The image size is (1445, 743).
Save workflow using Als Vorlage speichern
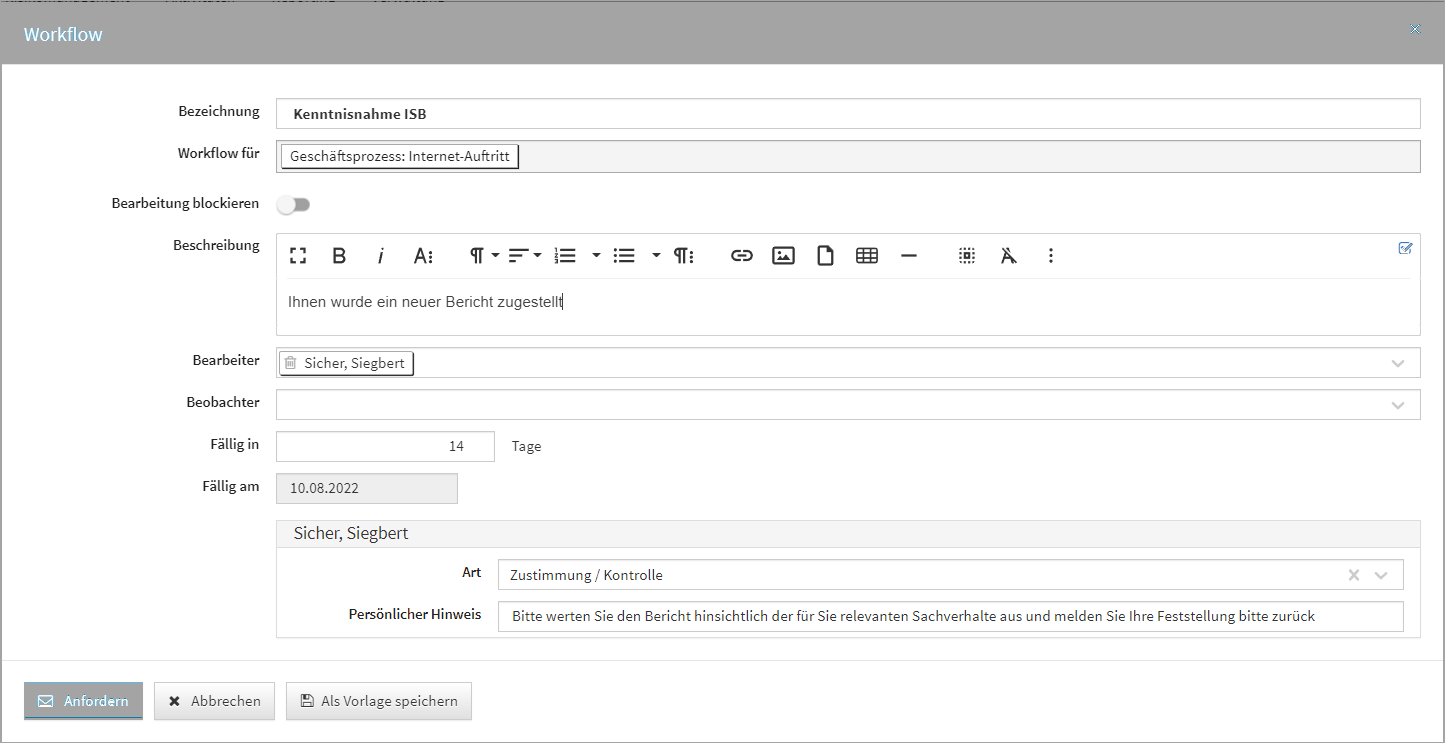coord(378,701)
